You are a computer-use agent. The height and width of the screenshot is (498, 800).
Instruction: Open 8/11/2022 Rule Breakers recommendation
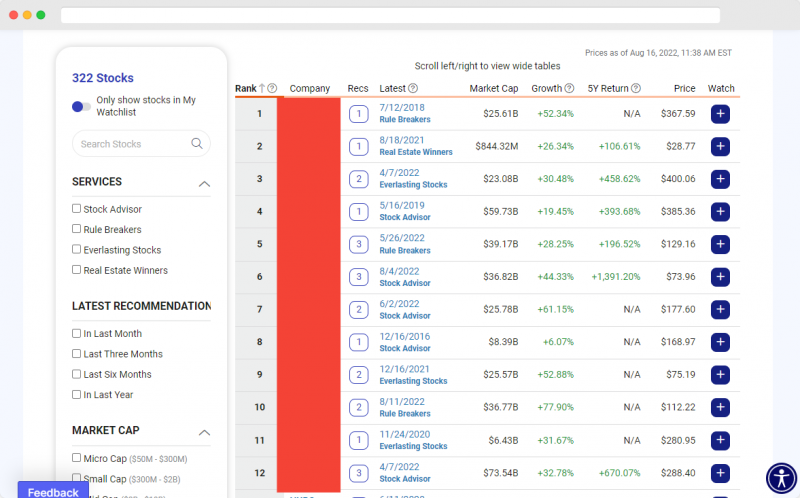tap(405, 407)
